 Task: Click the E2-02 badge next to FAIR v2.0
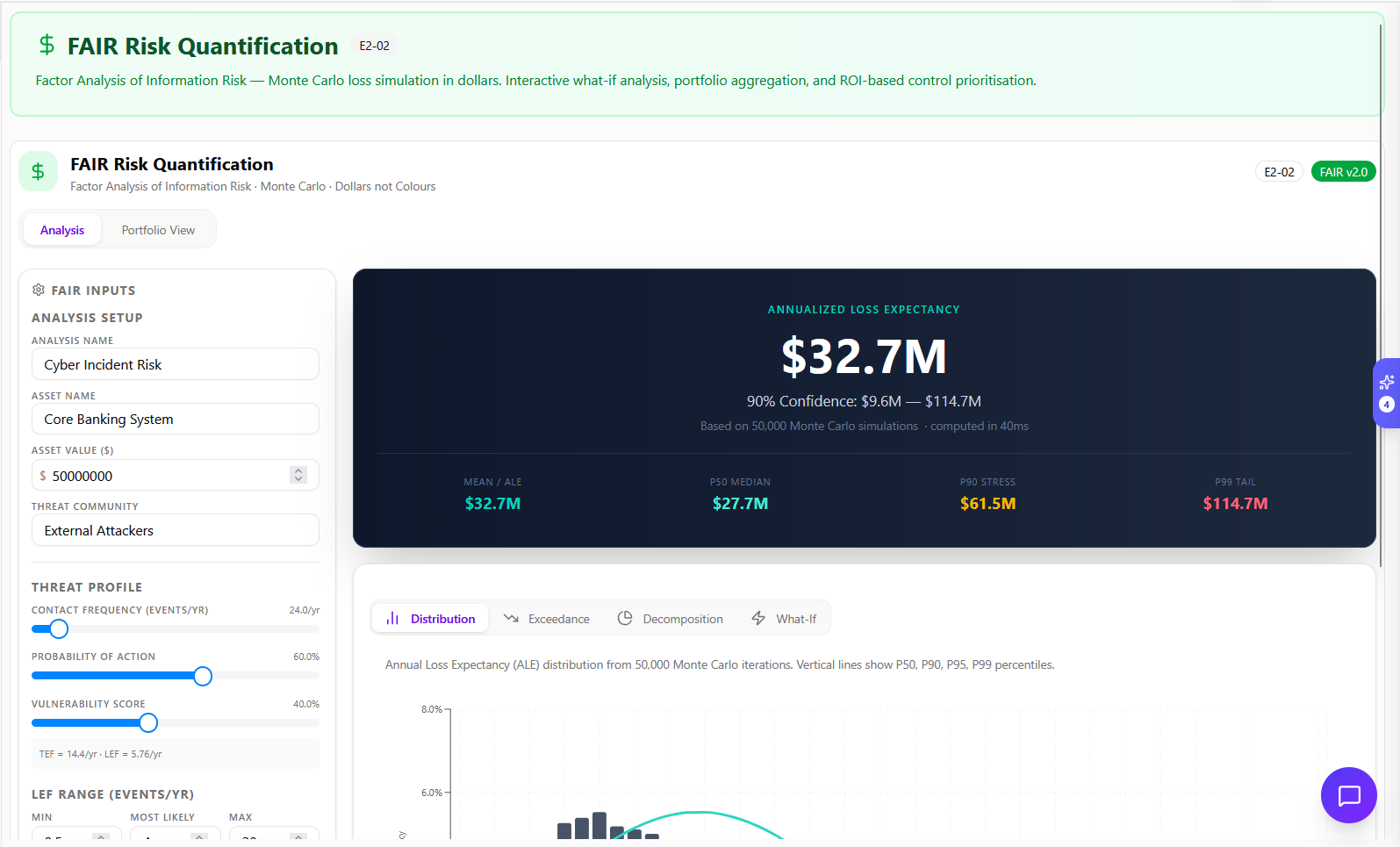click(1279, 172)
